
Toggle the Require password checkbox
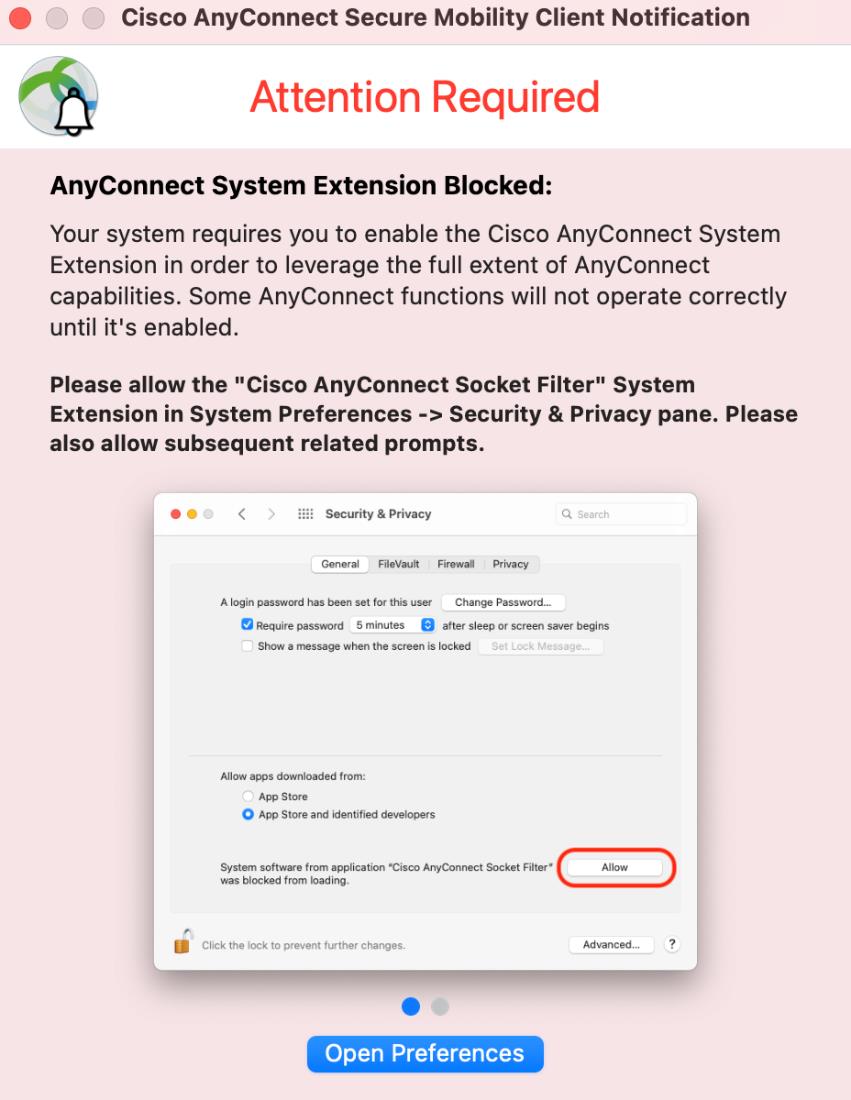[247, 625]
